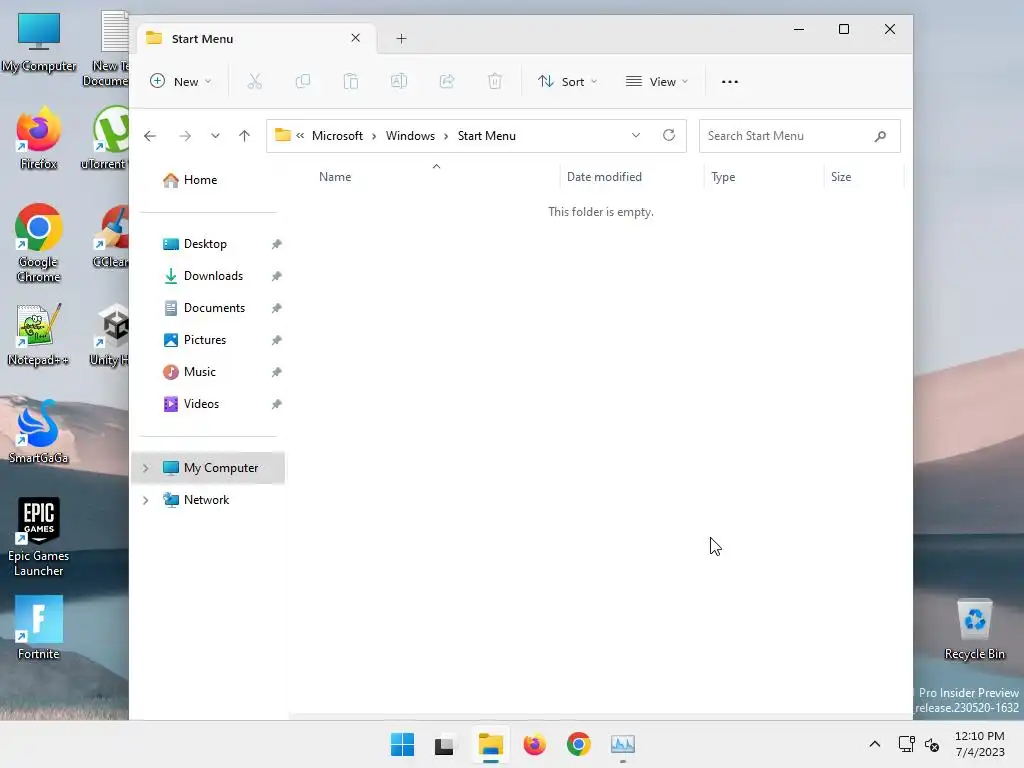Viewport: 1024px width, 768px height.
Task: Expand the My Computer tree node
Action: coord(146,468)
